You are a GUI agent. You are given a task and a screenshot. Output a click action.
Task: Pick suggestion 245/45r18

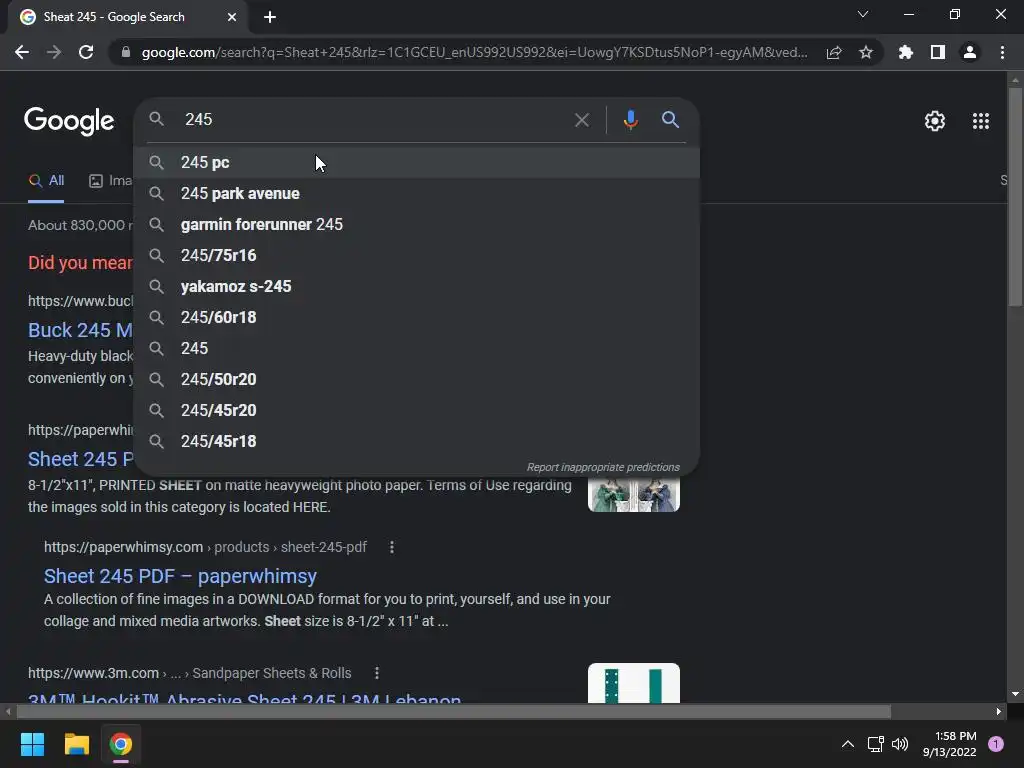(x=417, y=441)
